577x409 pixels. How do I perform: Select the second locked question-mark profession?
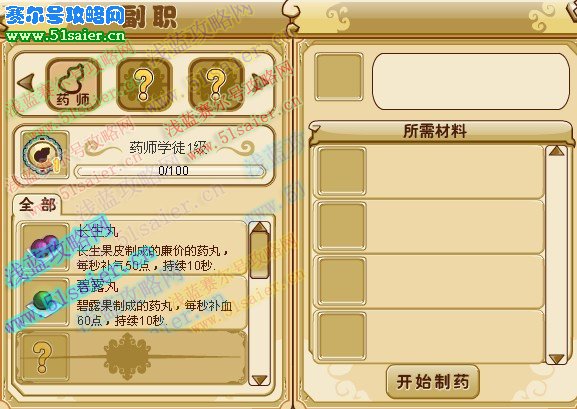(216, 85)
